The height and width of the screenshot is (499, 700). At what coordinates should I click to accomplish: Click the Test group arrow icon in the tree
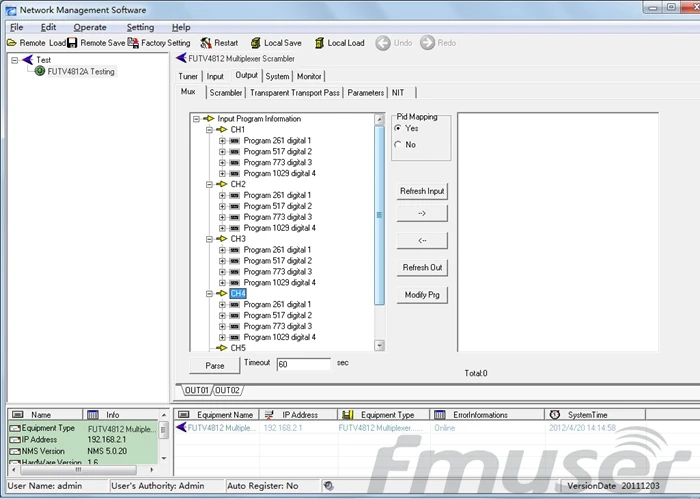(28, 59)
